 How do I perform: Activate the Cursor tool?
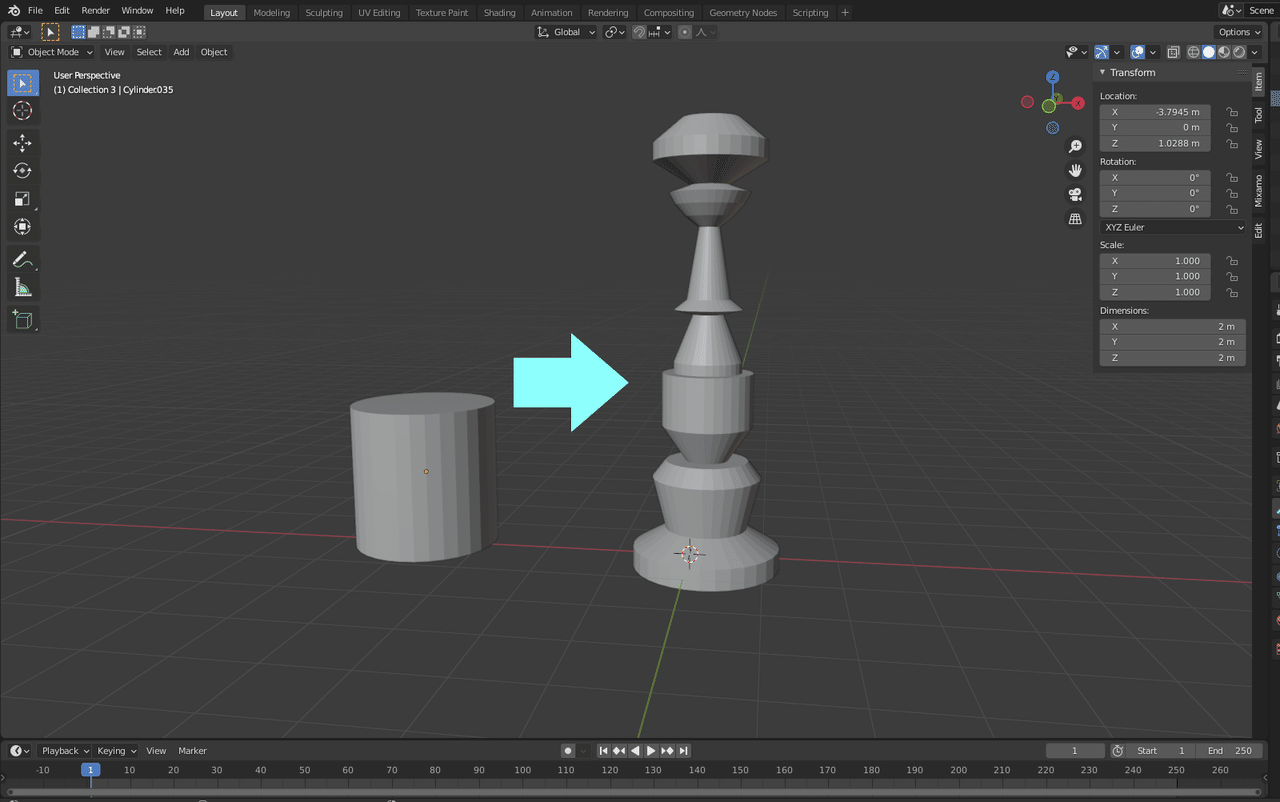coord(23,111)
